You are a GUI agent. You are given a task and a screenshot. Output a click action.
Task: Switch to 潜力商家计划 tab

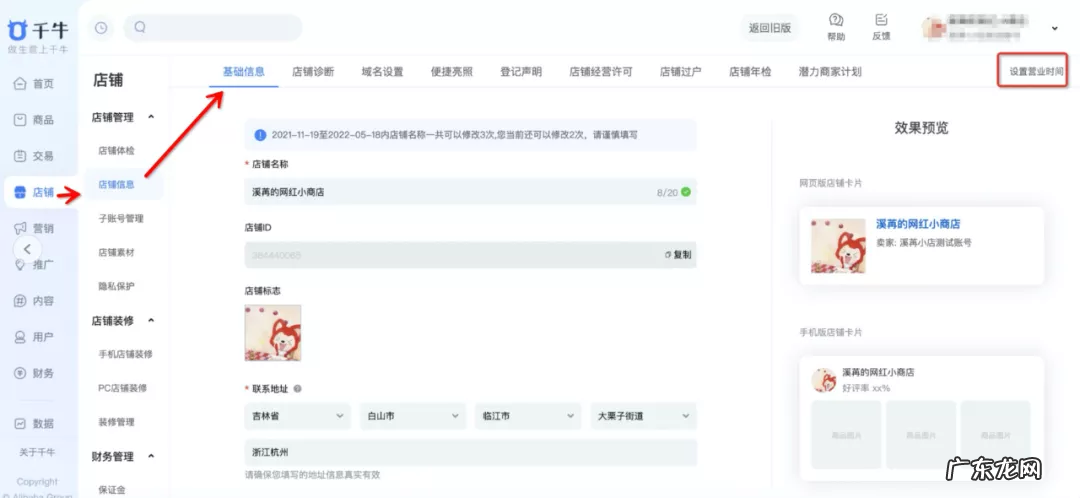click(x=830, y=71)
